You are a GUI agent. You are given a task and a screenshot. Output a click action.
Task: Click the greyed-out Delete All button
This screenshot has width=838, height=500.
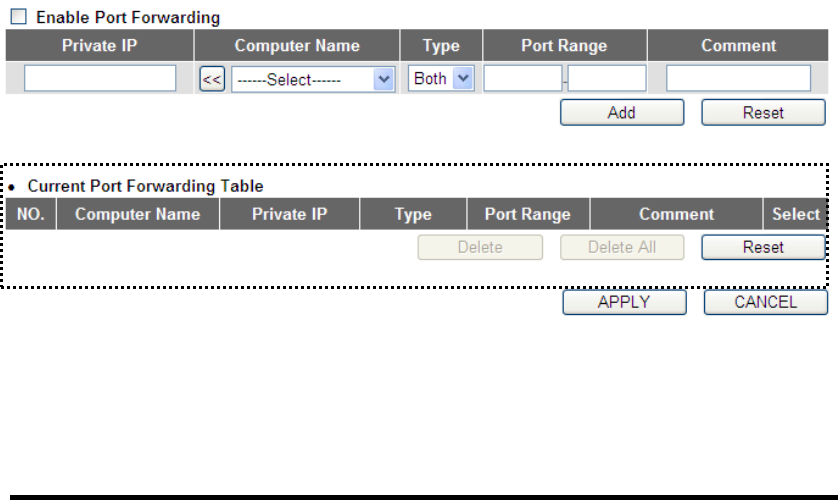tap(622, 247)
